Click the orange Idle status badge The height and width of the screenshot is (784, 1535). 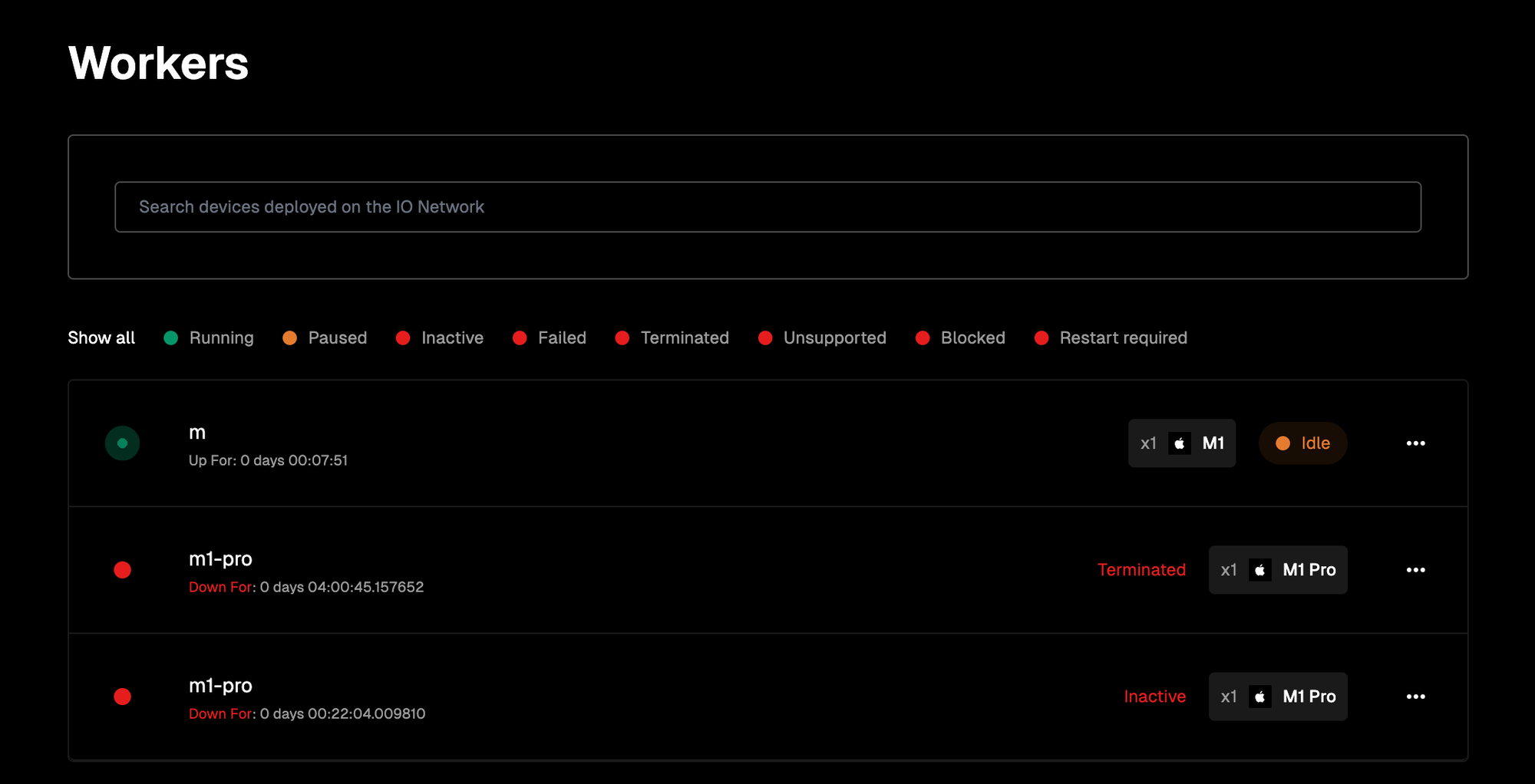1302,443
